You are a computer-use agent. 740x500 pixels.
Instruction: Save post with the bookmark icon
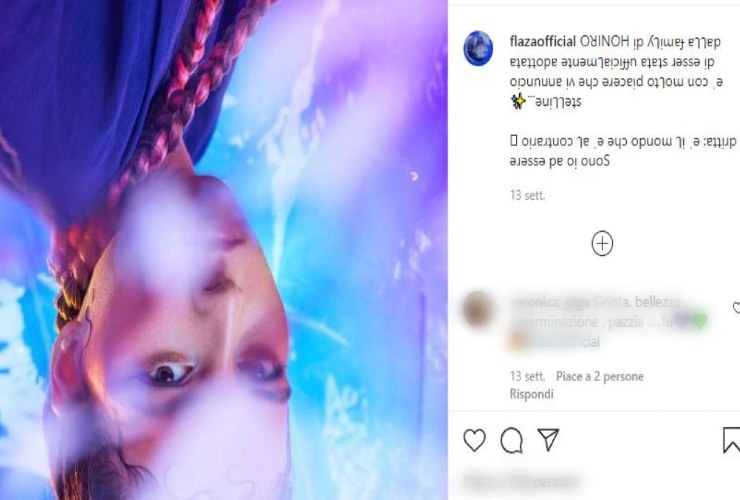pos(732,440)
